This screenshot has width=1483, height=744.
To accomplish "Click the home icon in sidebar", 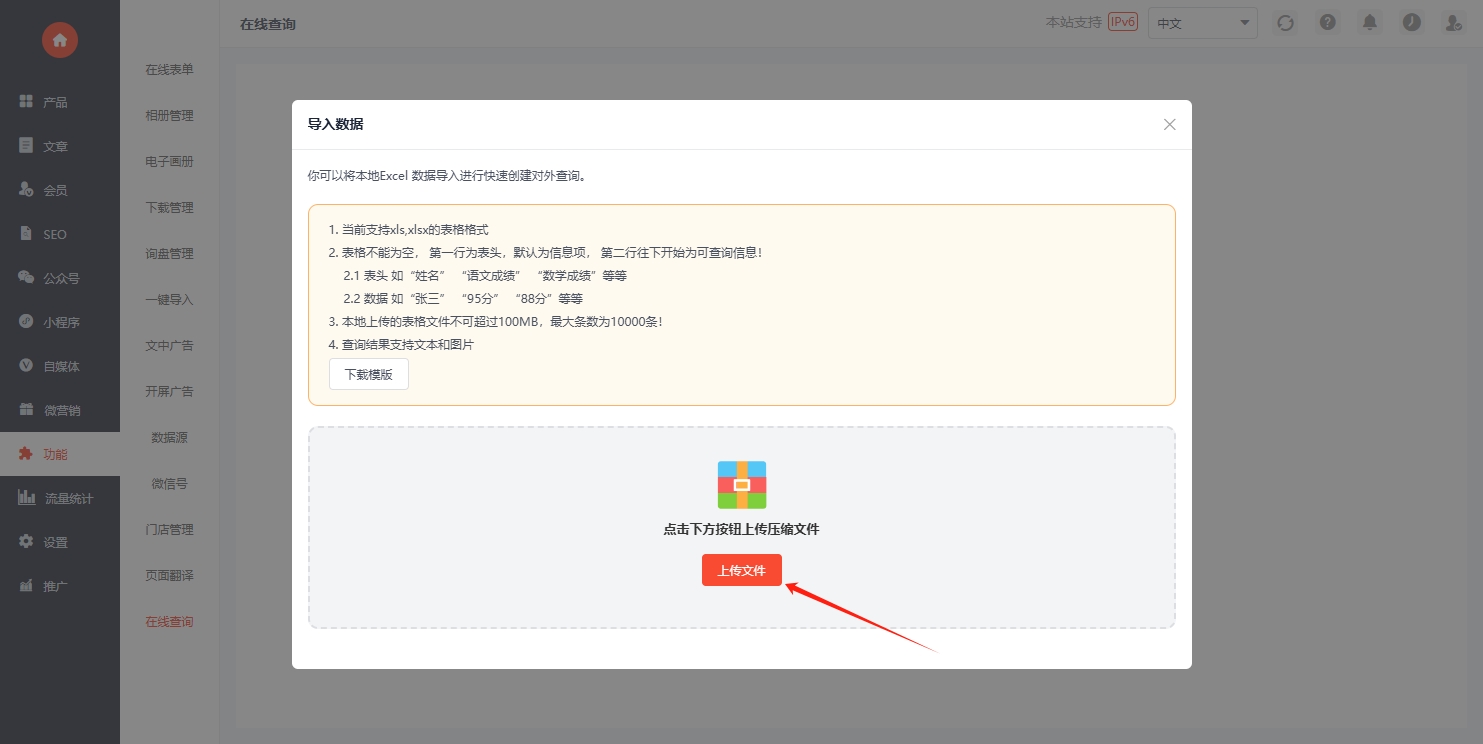I will click(x=60, y=40).
